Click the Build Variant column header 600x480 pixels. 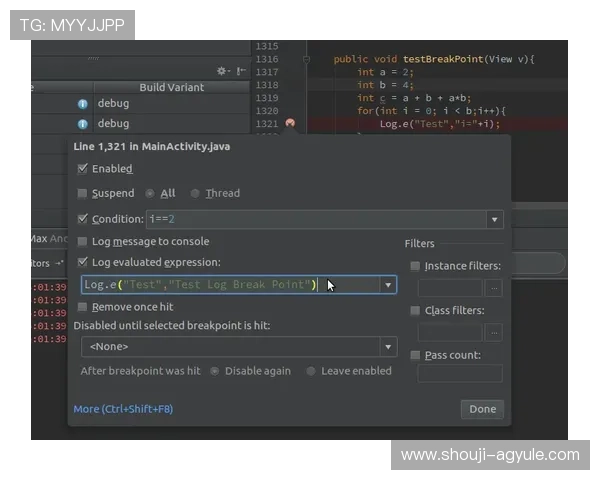tap(171, 88)
